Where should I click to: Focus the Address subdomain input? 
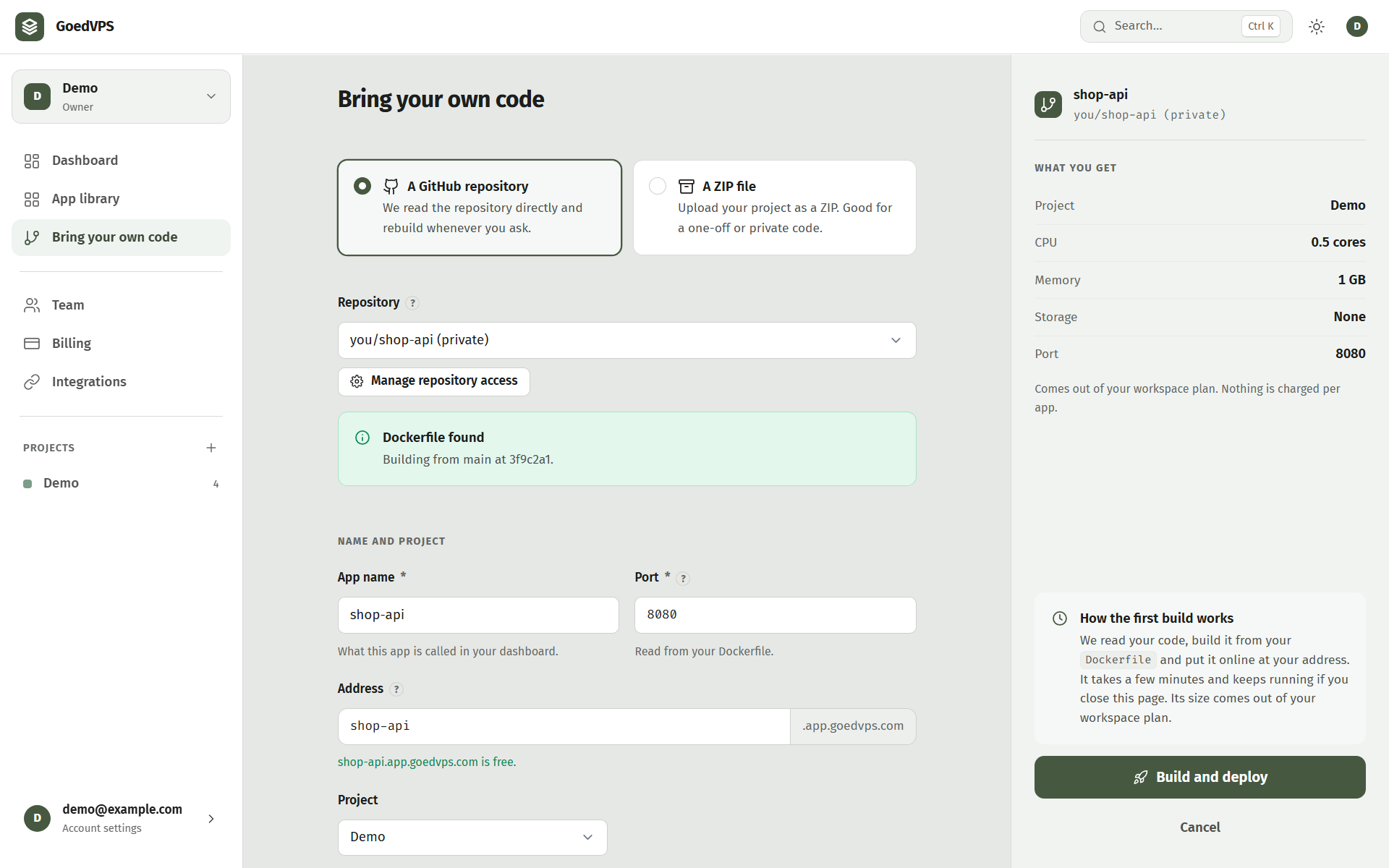coord(564,727)
